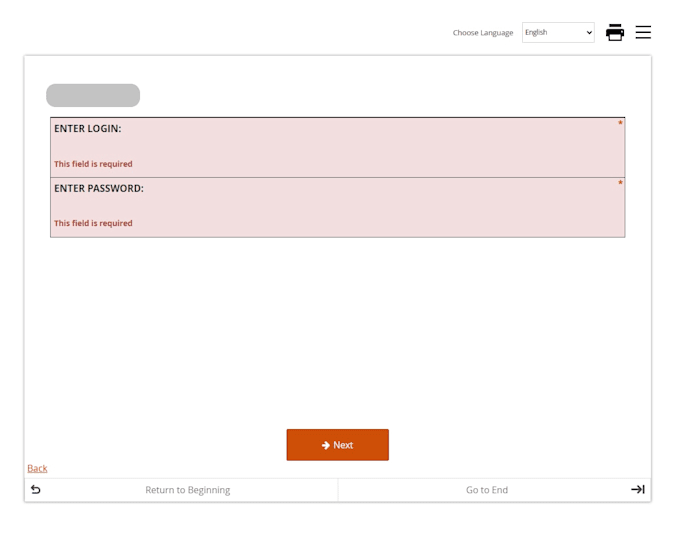
Task: Click the Go to End arrow icon
Action: (638, 489)
